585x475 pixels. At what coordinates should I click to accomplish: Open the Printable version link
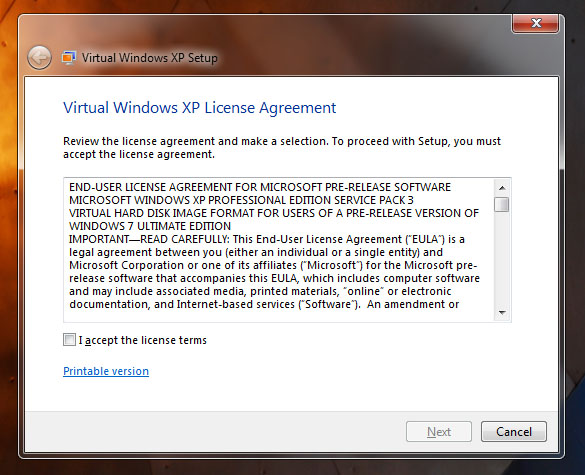[106, 371]
